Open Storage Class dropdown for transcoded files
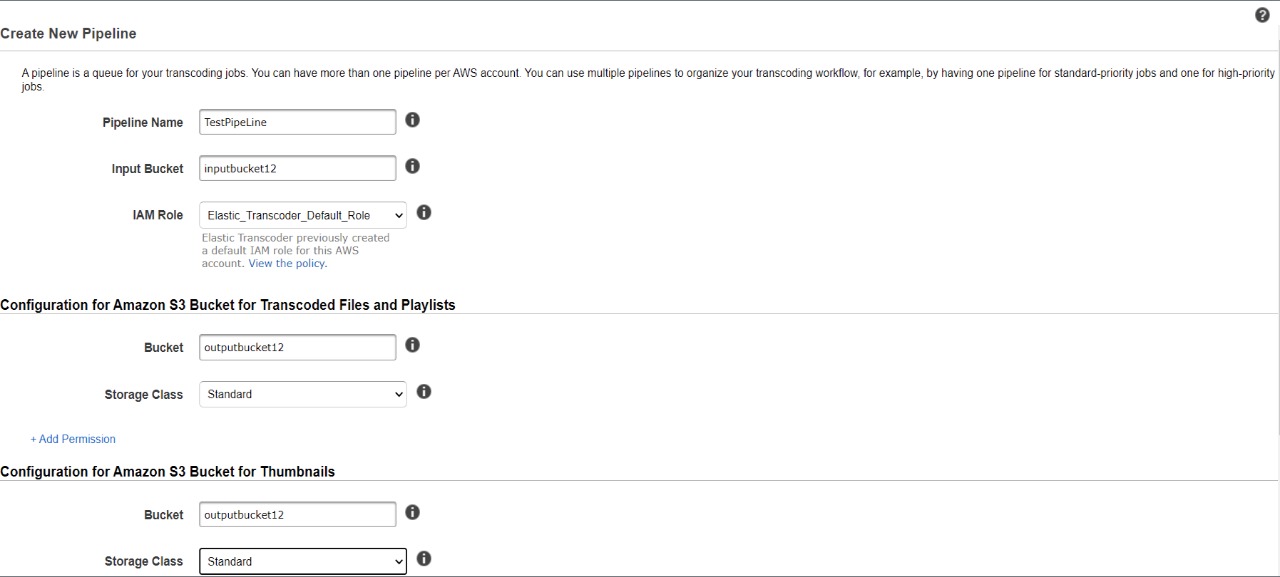The height and width of the screenshot is (577, 1280). click(303, 394)
